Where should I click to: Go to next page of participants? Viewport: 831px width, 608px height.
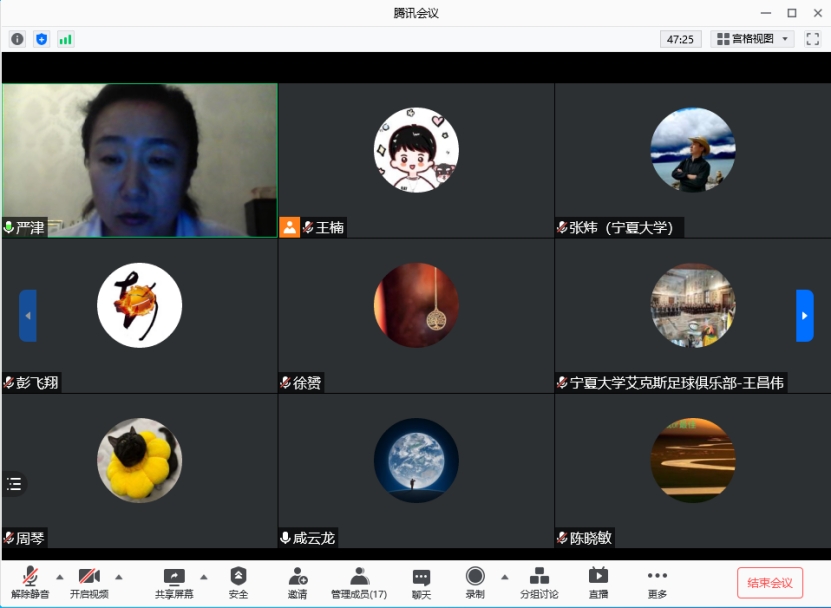point(804,315)
